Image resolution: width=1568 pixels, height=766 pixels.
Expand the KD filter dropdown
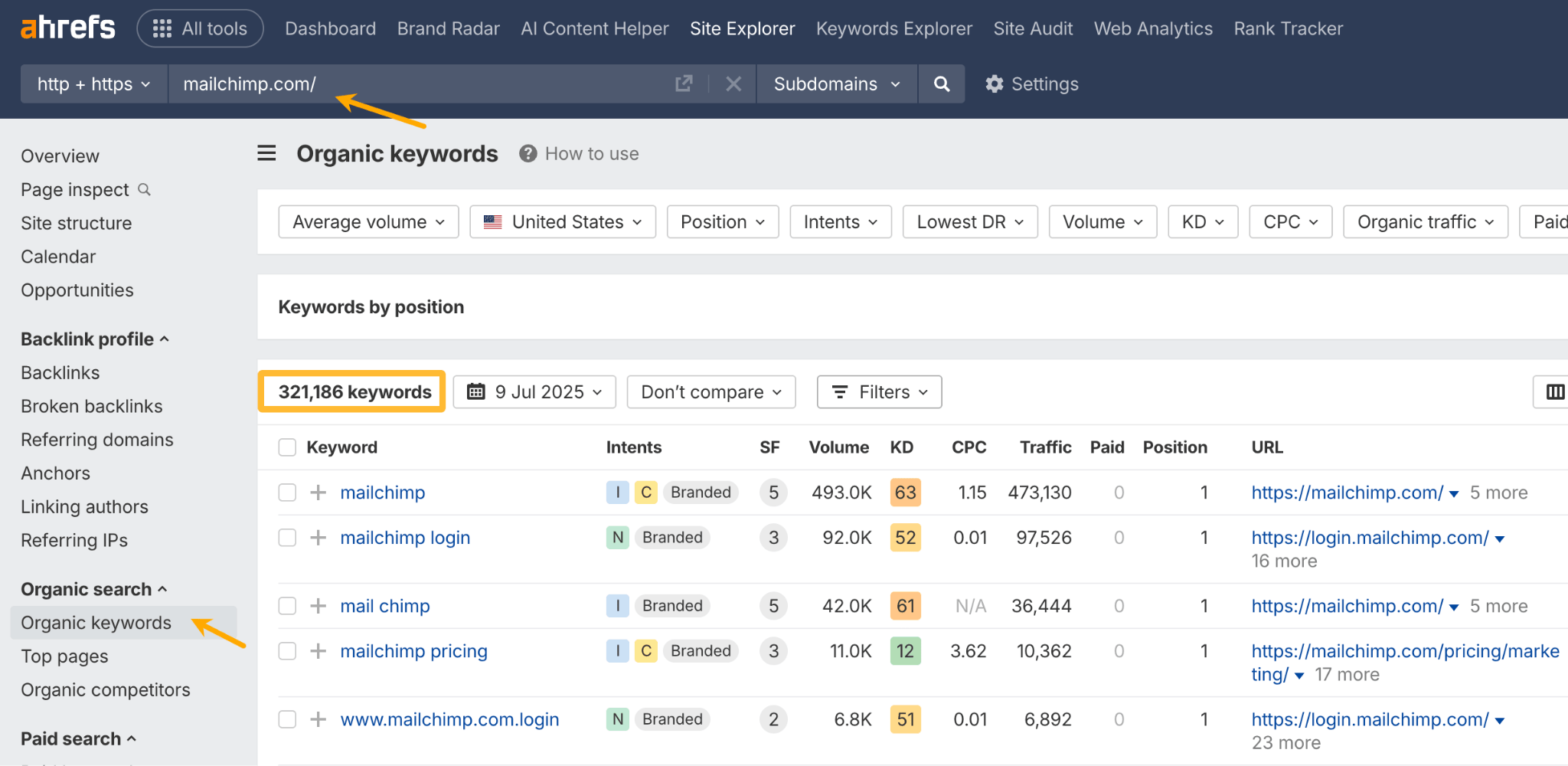coord(1201,221)
